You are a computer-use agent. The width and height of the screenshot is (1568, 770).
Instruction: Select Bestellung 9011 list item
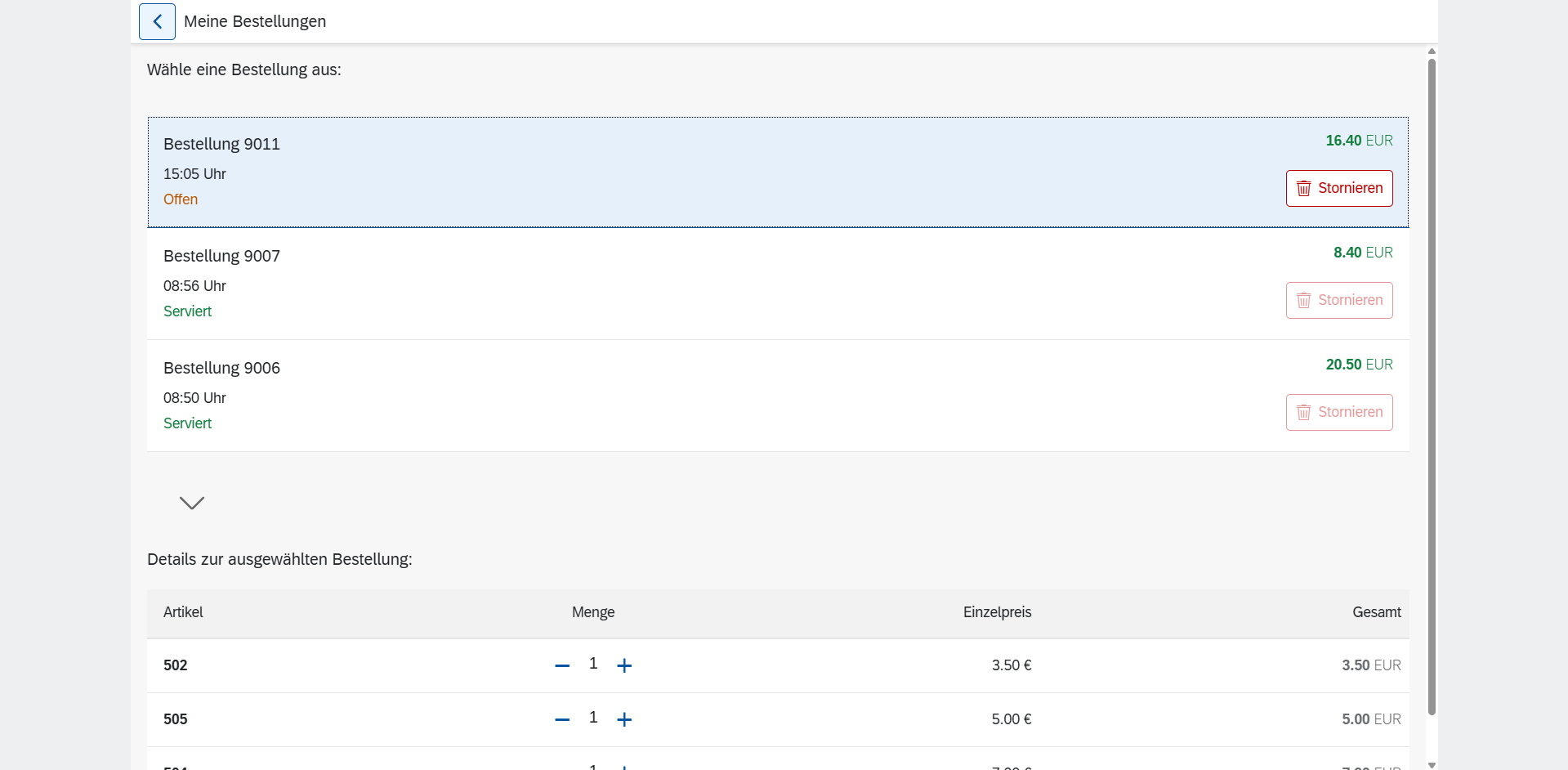pos(654,172)
